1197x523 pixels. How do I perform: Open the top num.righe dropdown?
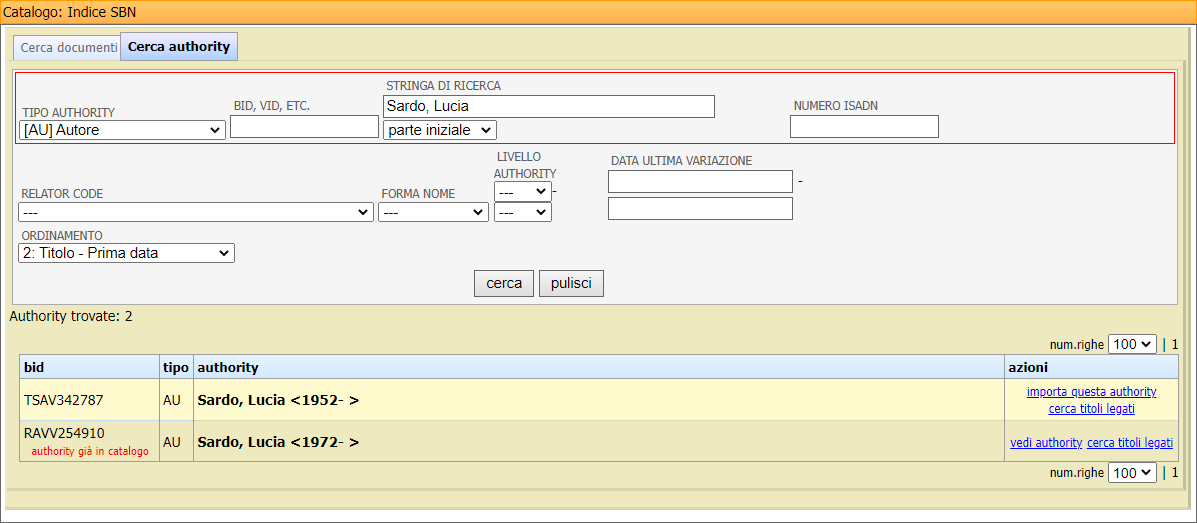tap(1132, 344)
